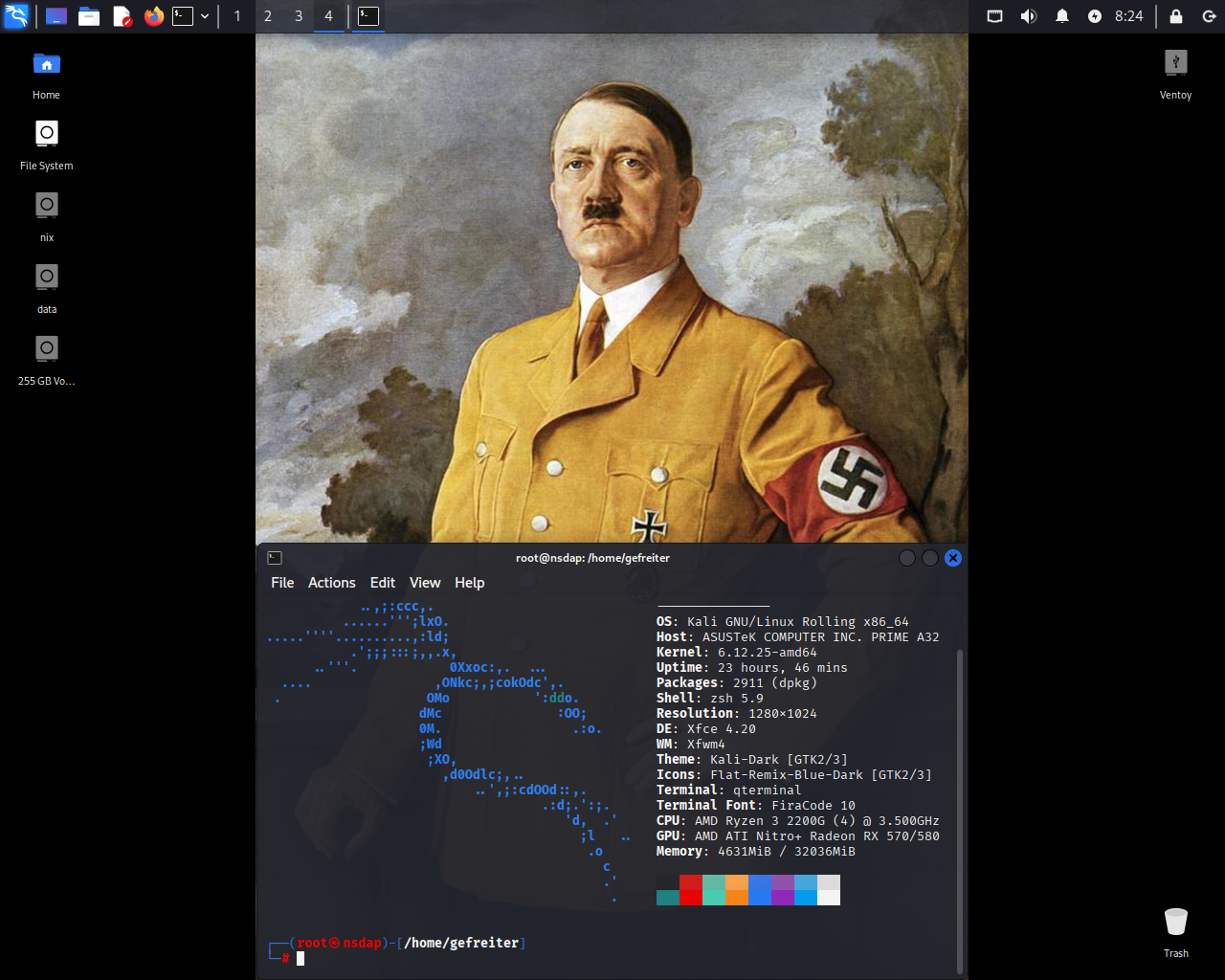Open the volume control in the tray
The image size is (1225, 980).
point(1029,16)
